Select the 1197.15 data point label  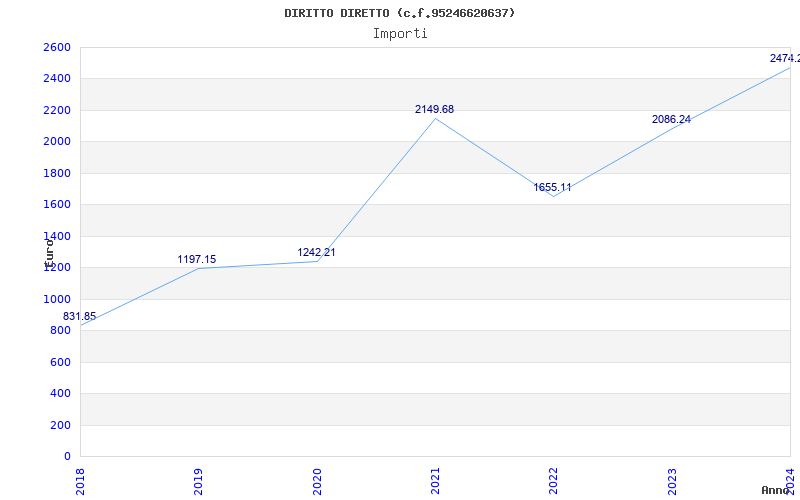(197, 259)
